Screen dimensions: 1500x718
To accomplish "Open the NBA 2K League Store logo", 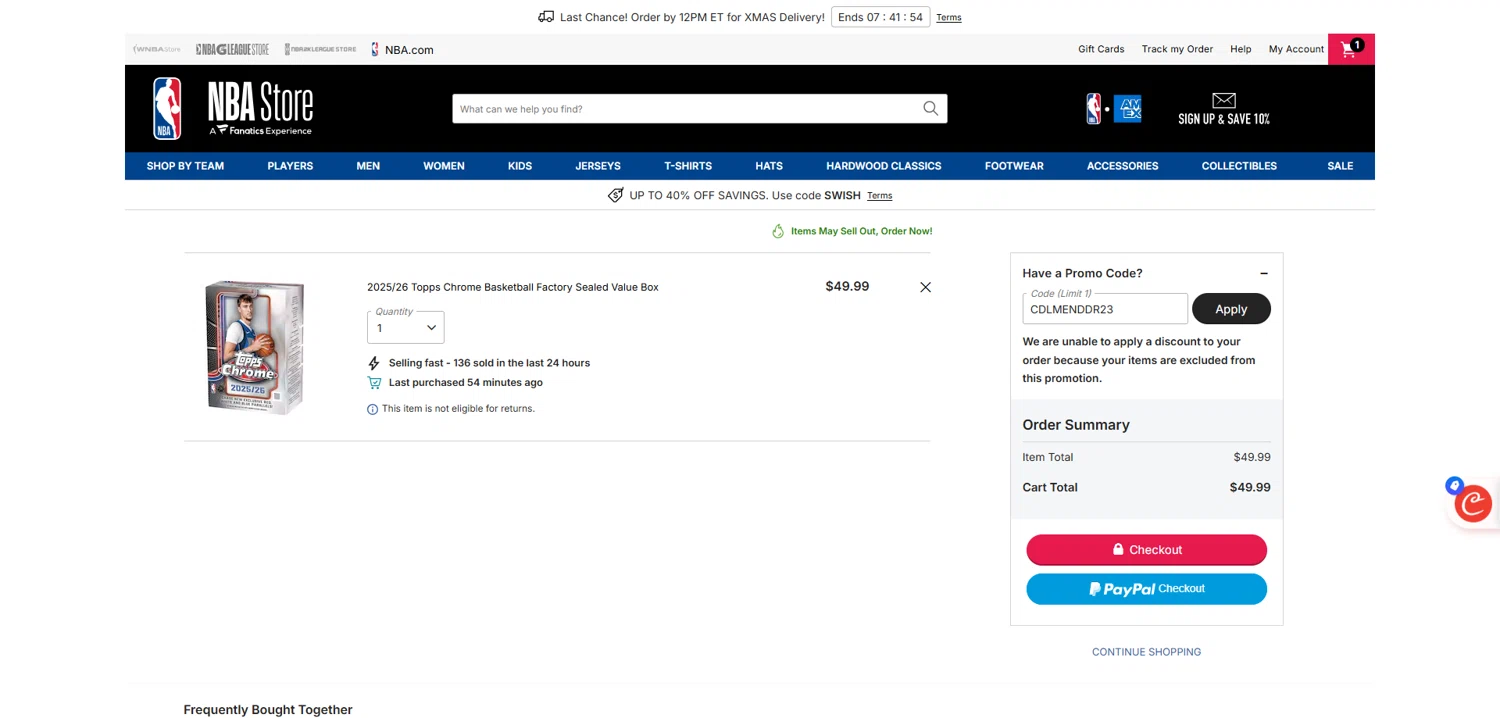I will tap(320, 49).
